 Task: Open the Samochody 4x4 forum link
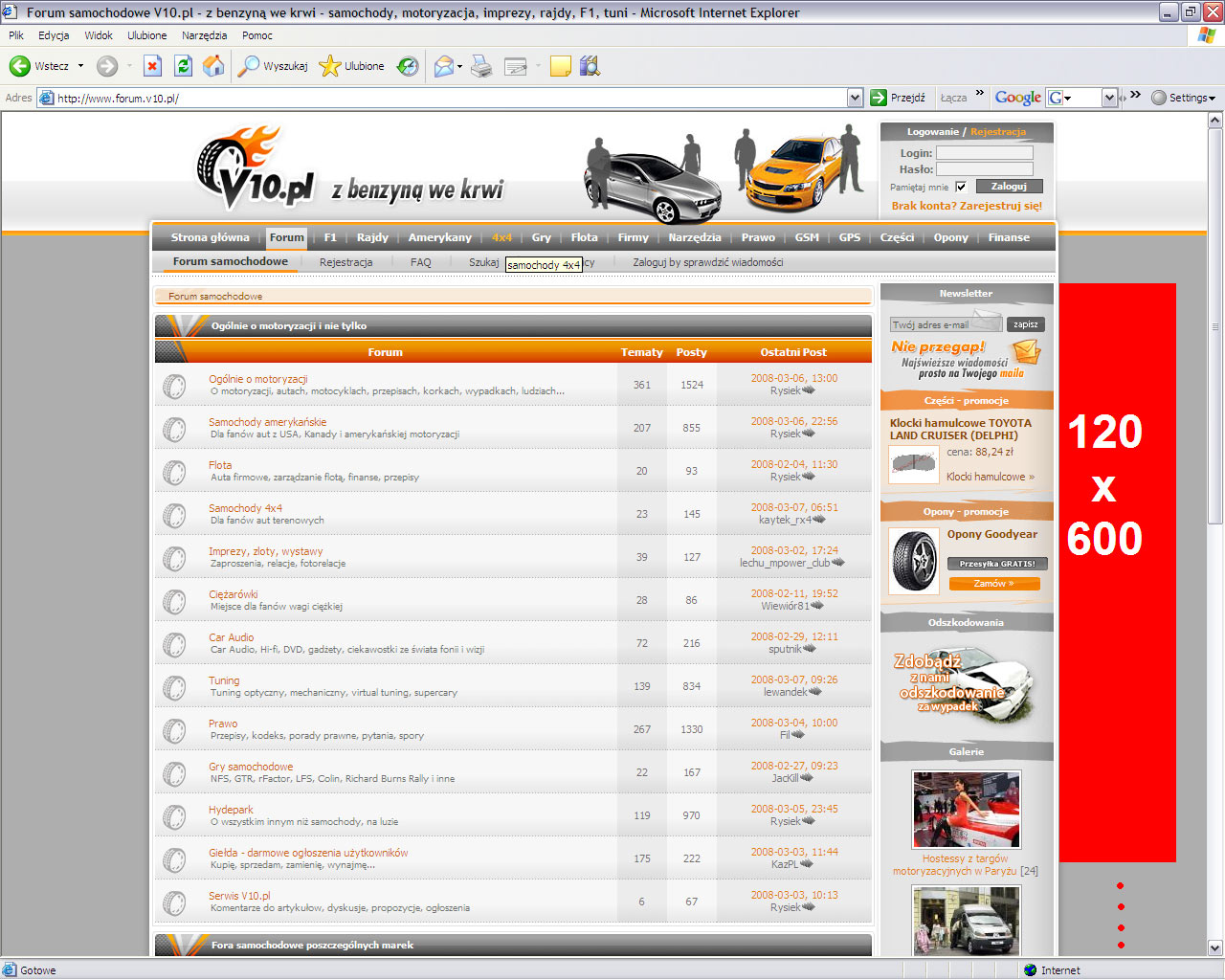point(246,508)
